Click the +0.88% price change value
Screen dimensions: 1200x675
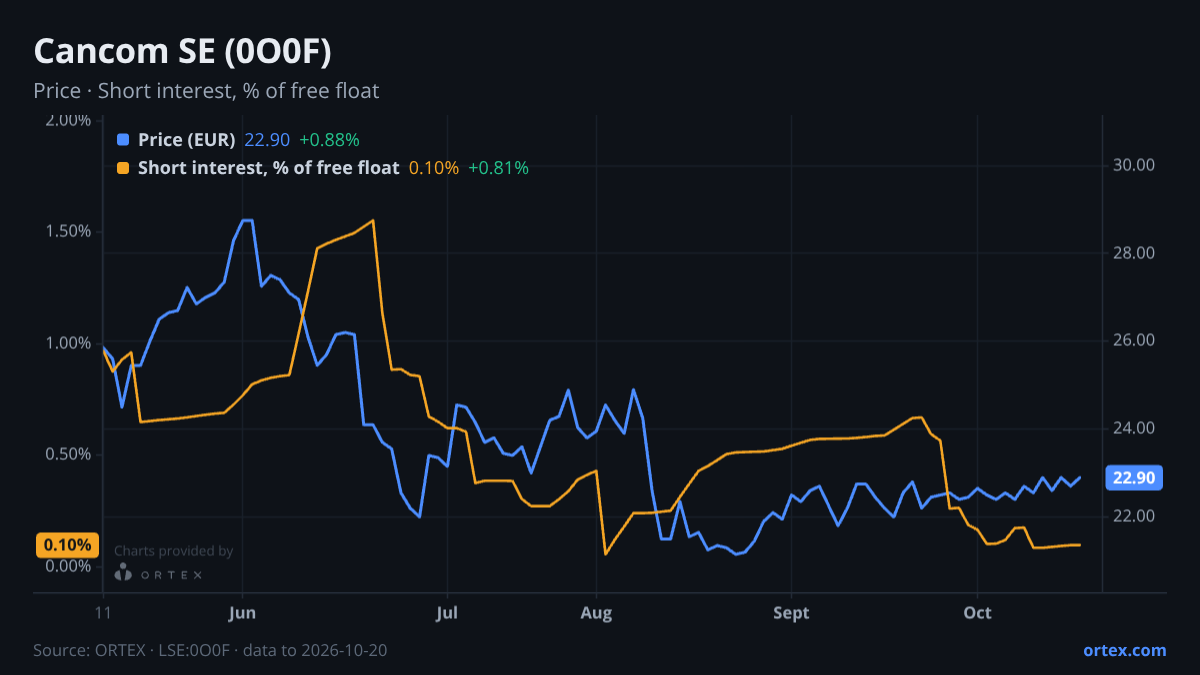[x=329, y=140]
